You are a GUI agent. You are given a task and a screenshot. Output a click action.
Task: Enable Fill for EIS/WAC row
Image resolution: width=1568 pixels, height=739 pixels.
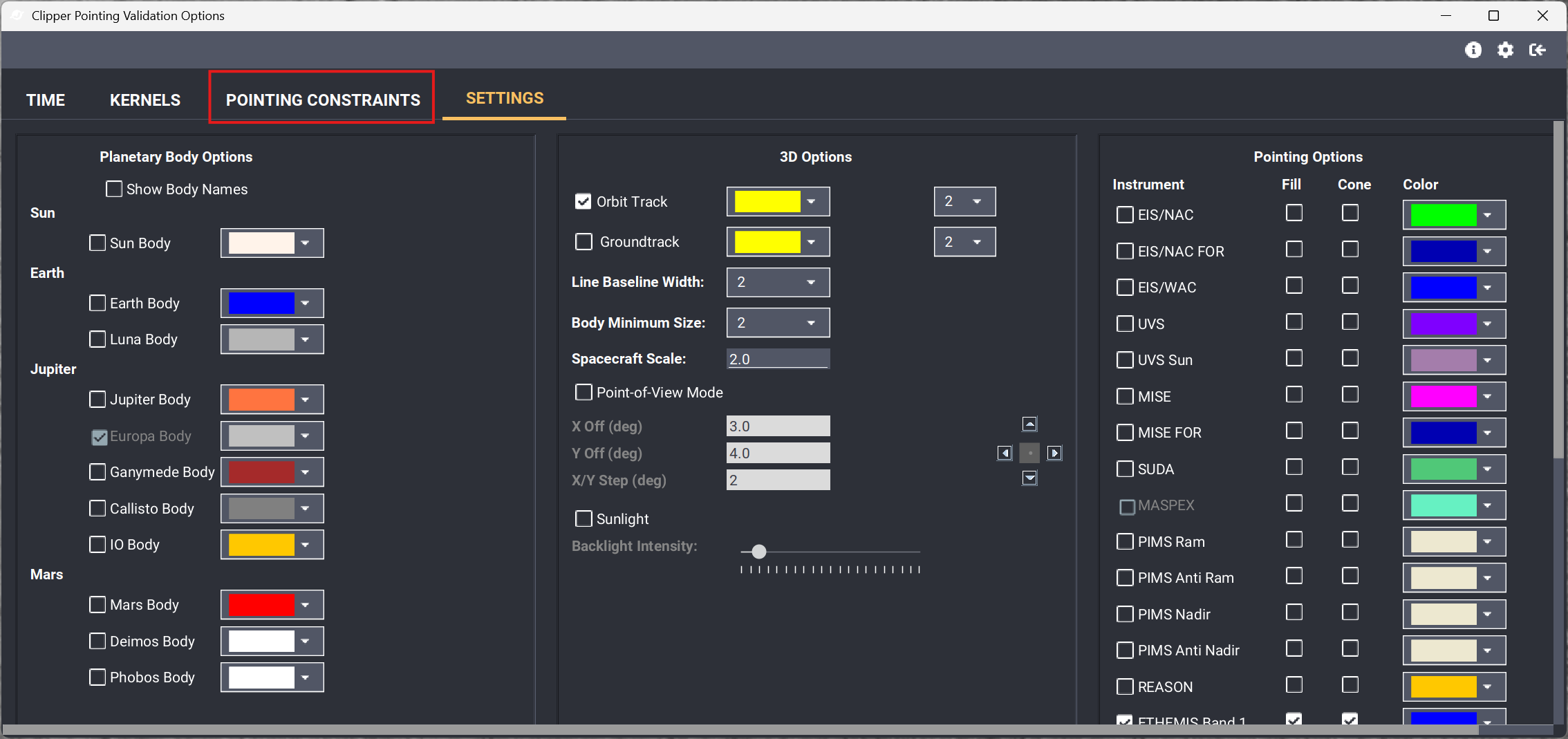point(1294,285)
